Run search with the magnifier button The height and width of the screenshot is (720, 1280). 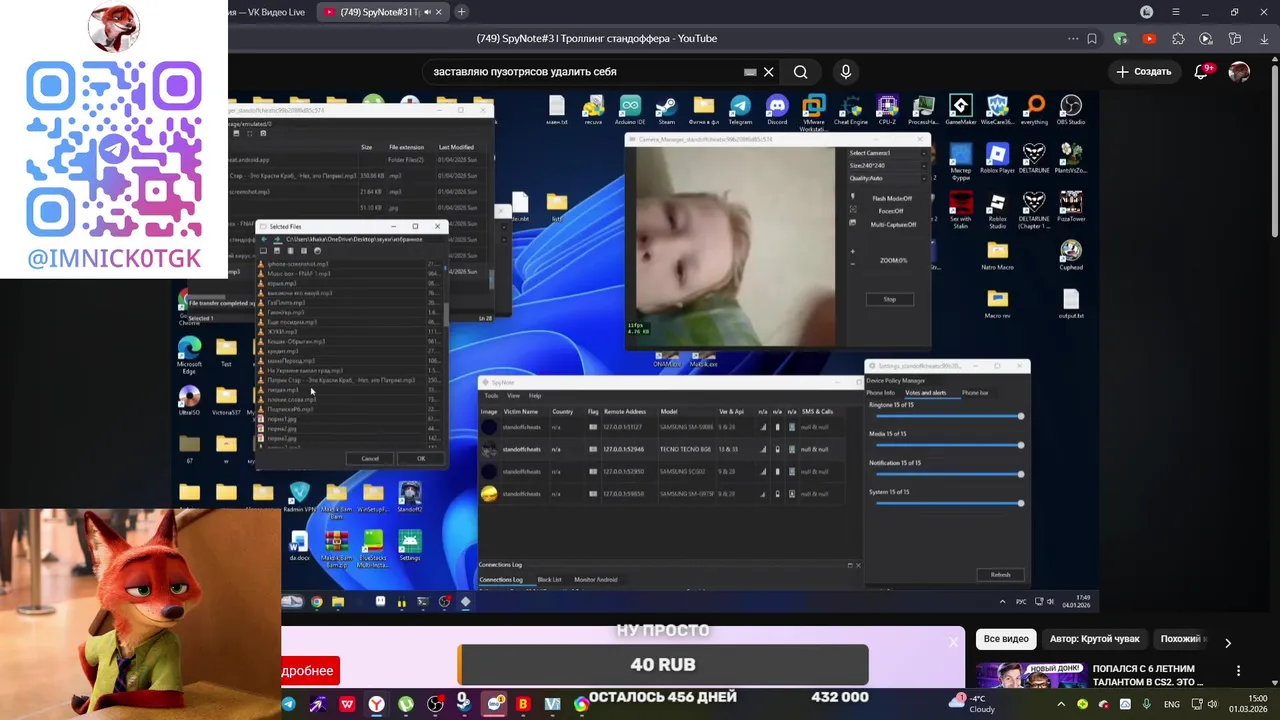(x=800, y=72)
